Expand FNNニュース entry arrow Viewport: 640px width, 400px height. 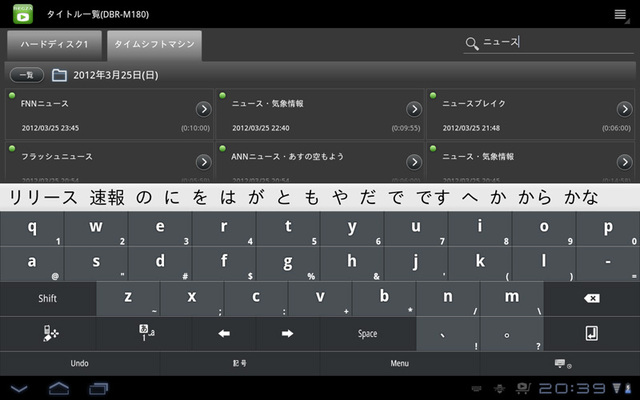[x=203, y=109]
